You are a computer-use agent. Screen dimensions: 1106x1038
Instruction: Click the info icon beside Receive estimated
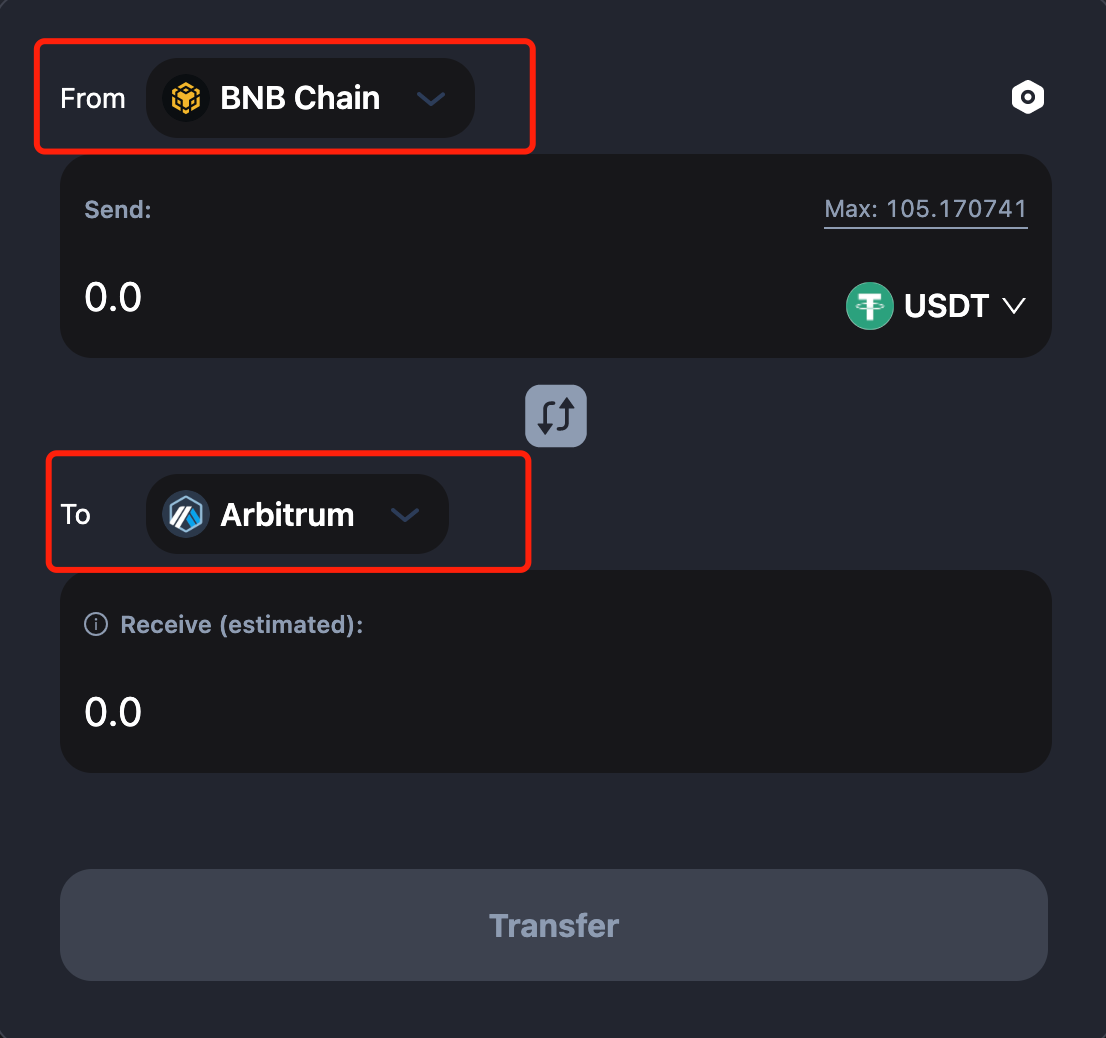point(95,624)
